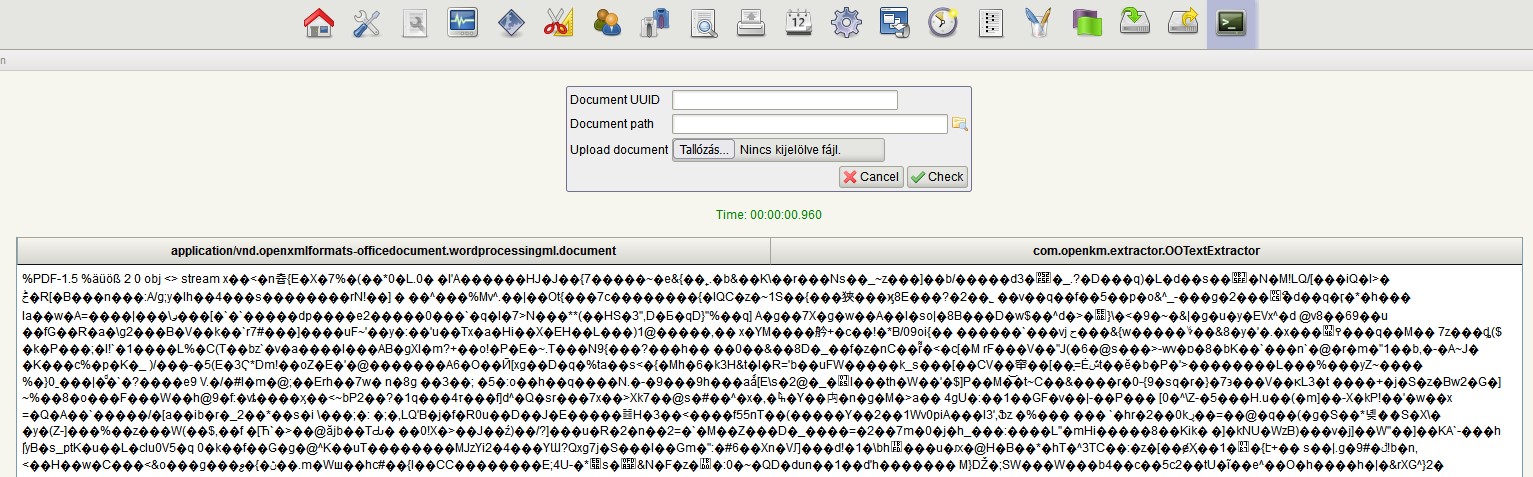Open the users icon with two people
This screenshot has width=1533, height=477.
(x=607, y=23)
